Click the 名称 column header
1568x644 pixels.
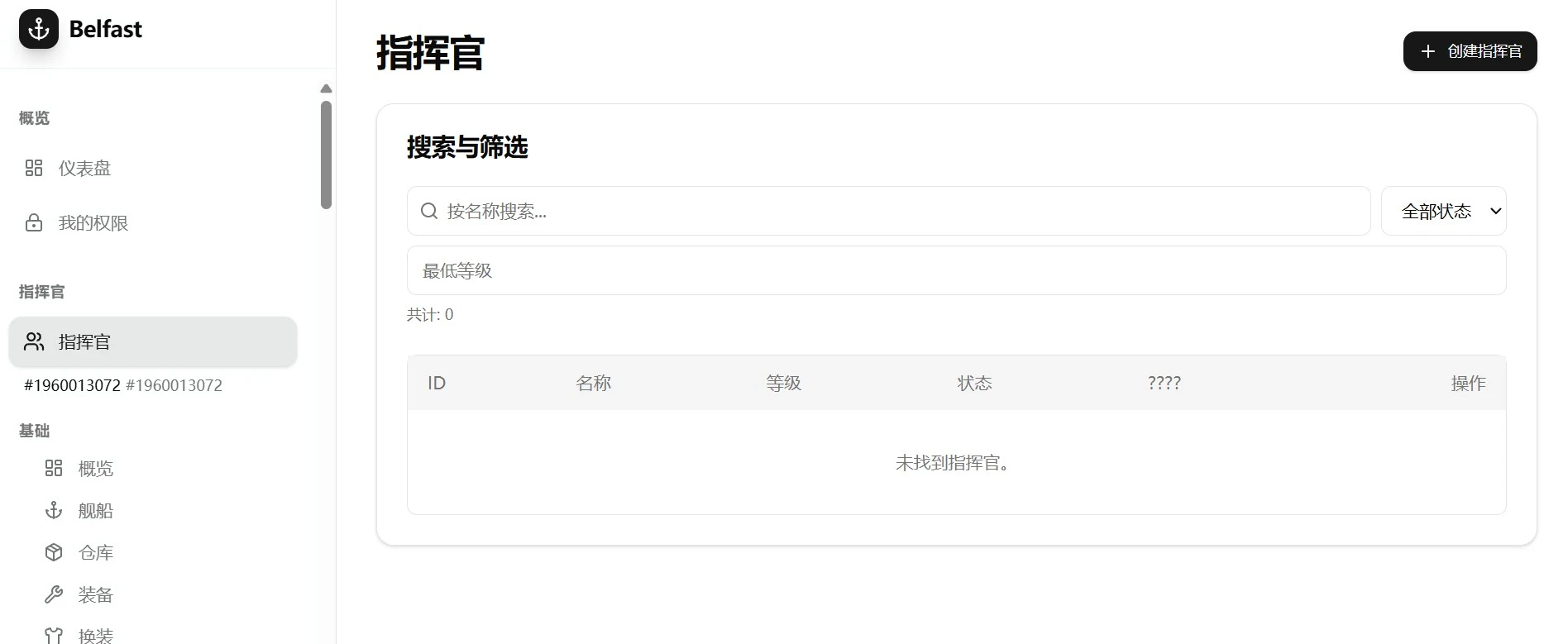[594, 383]
